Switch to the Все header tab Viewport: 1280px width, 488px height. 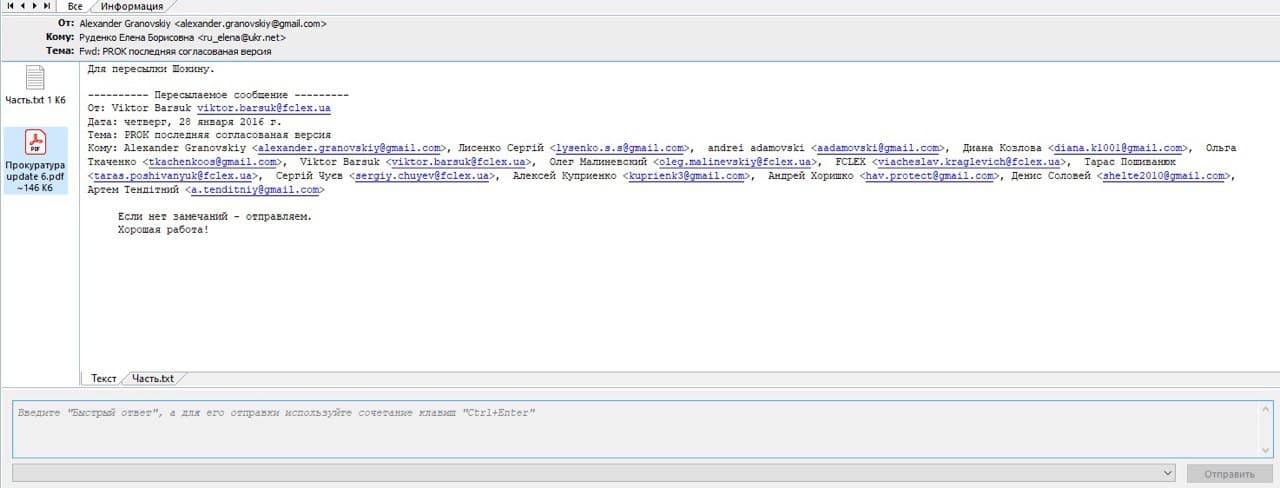pyautogui.click(x=75, y=6)
